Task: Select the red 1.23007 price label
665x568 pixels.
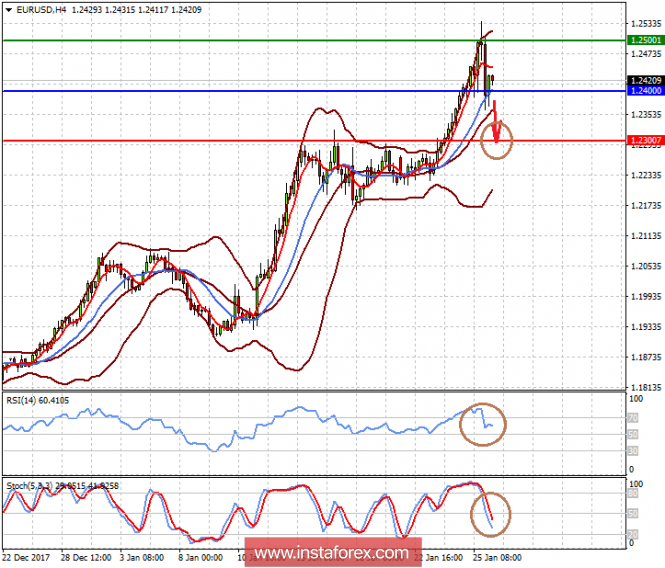Action: point(645,140)
